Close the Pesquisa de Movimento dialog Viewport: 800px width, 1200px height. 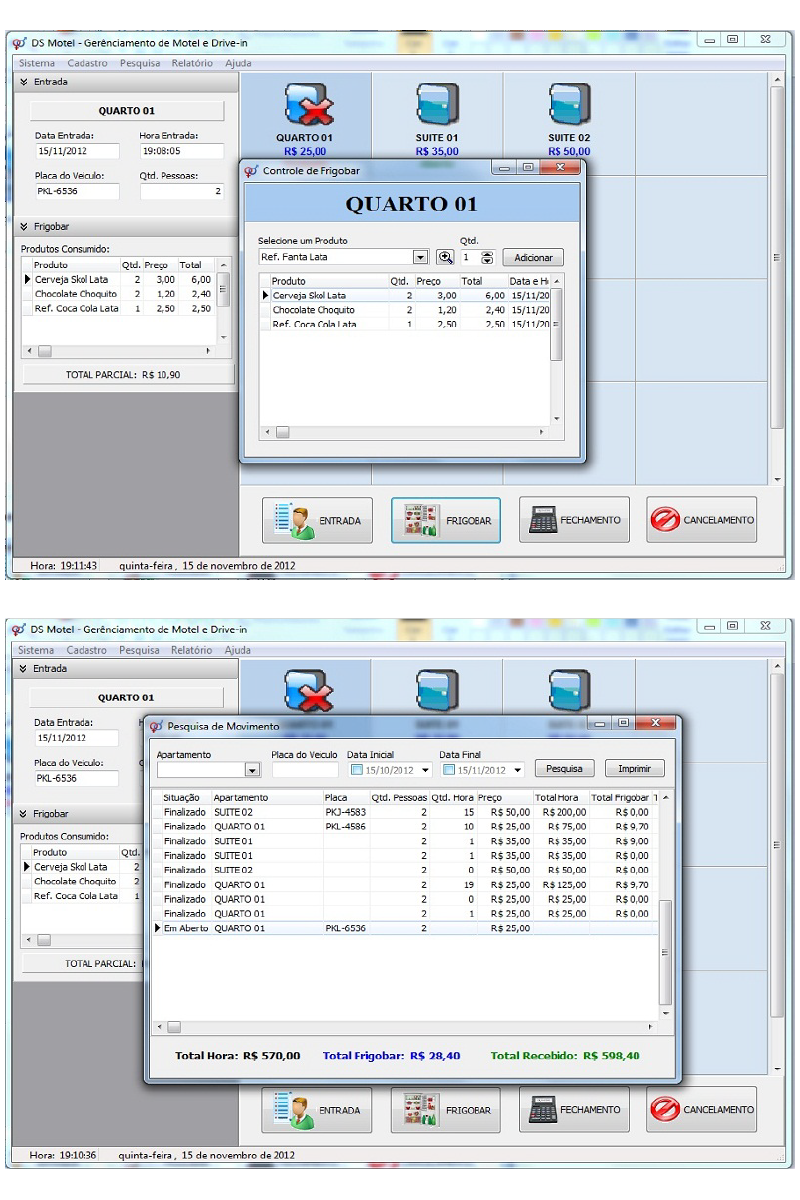pos(656,723)
